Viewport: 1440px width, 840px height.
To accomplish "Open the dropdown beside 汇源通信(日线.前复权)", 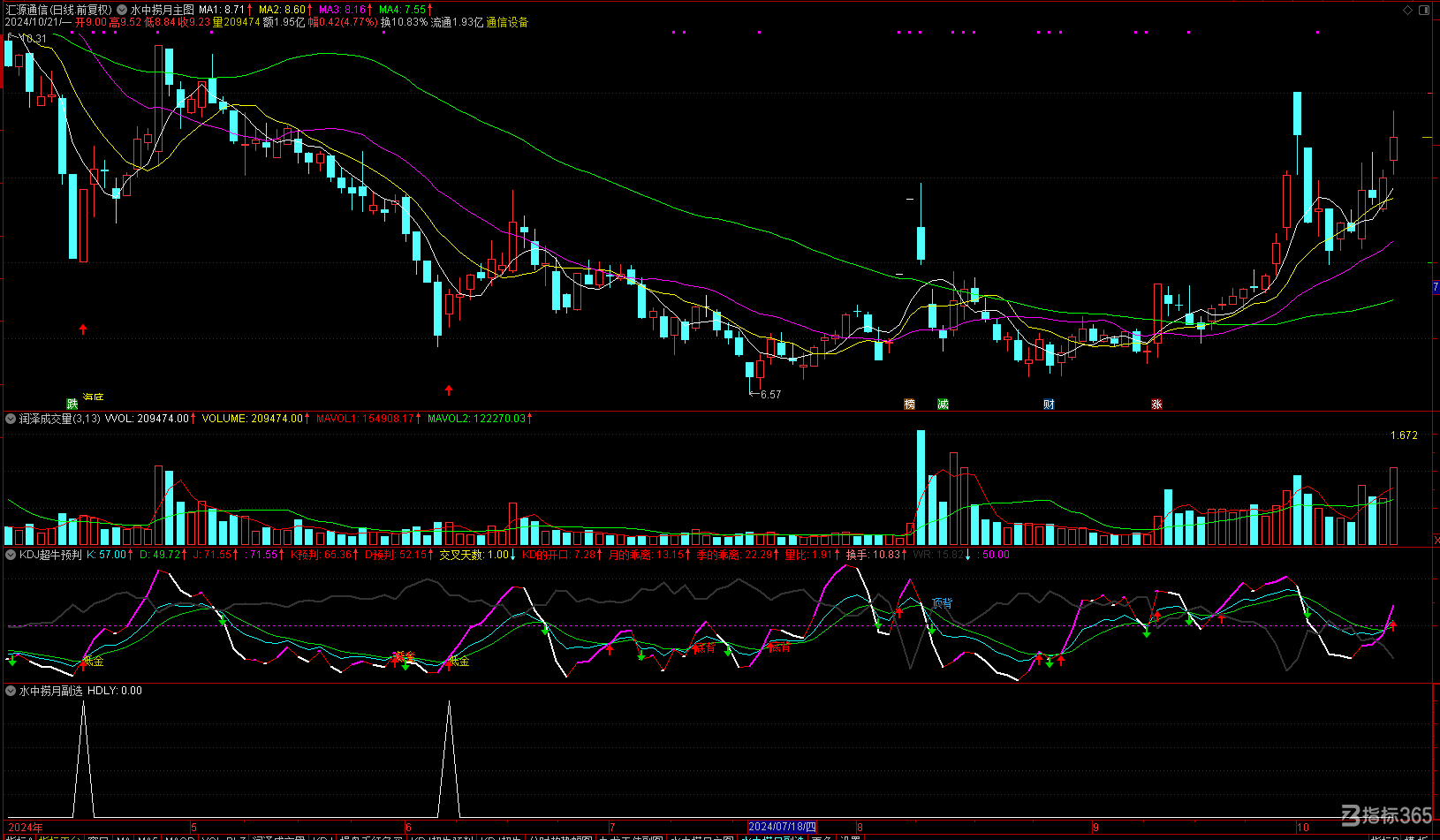I will (122, 10).
